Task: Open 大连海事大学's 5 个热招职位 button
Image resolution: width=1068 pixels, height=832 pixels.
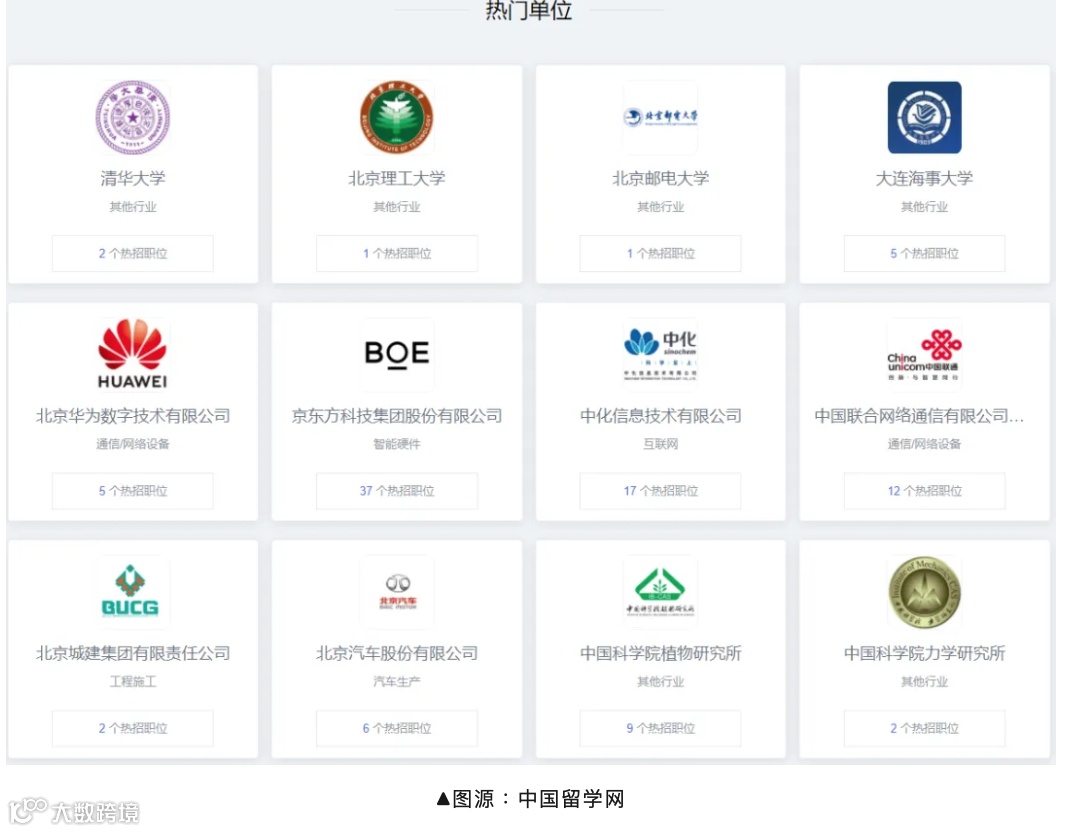Action: [924, 253]
